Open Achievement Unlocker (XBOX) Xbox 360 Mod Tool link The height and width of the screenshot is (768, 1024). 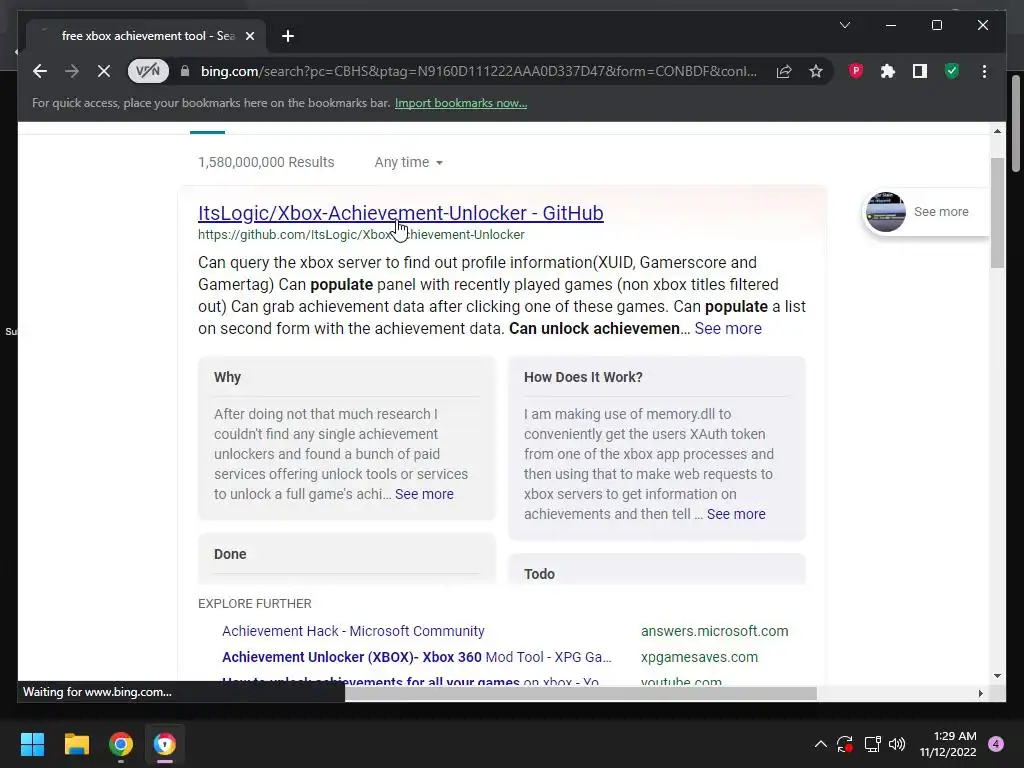point(417,657)
